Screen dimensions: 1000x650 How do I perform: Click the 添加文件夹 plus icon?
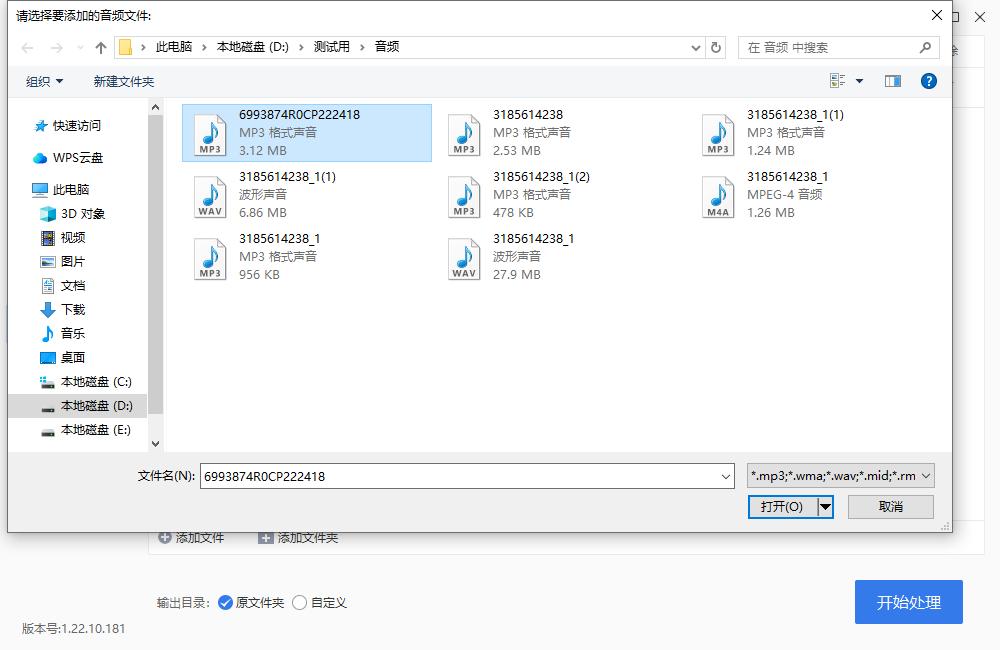[265, 537]
